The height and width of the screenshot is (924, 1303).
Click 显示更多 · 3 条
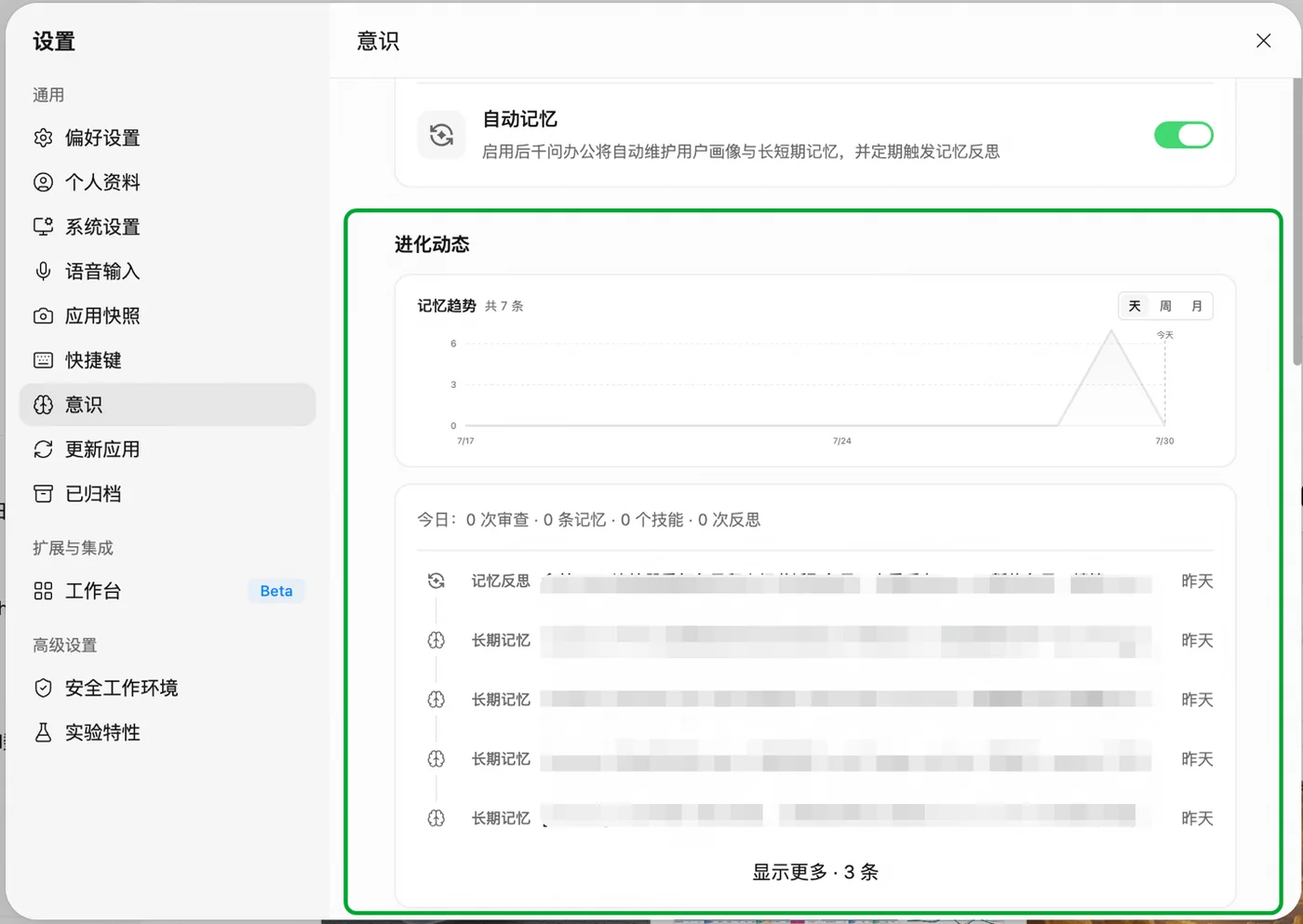(x=815, y=872)
